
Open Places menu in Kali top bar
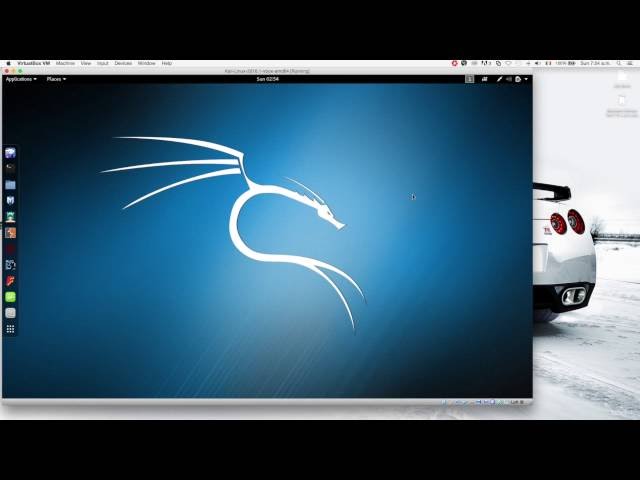[x=56, y=79]
